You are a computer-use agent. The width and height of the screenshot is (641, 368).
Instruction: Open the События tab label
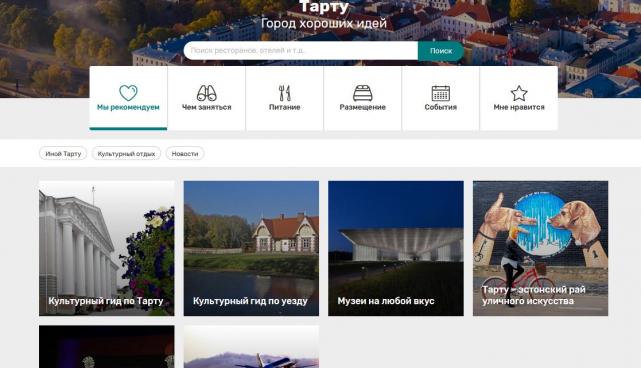[441, 107]
